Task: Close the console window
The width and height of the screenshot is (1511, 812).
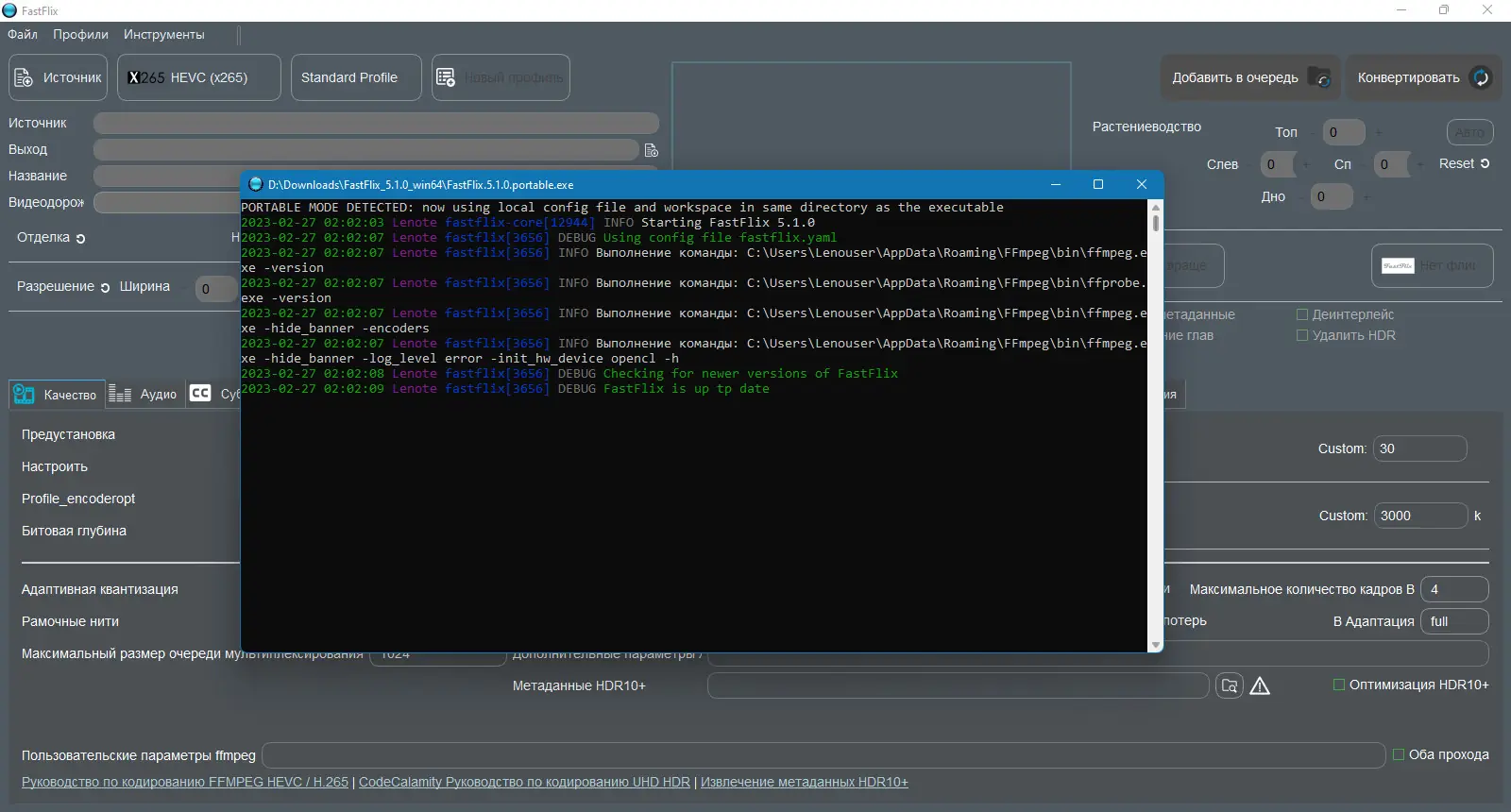Action: (1141, 184)
